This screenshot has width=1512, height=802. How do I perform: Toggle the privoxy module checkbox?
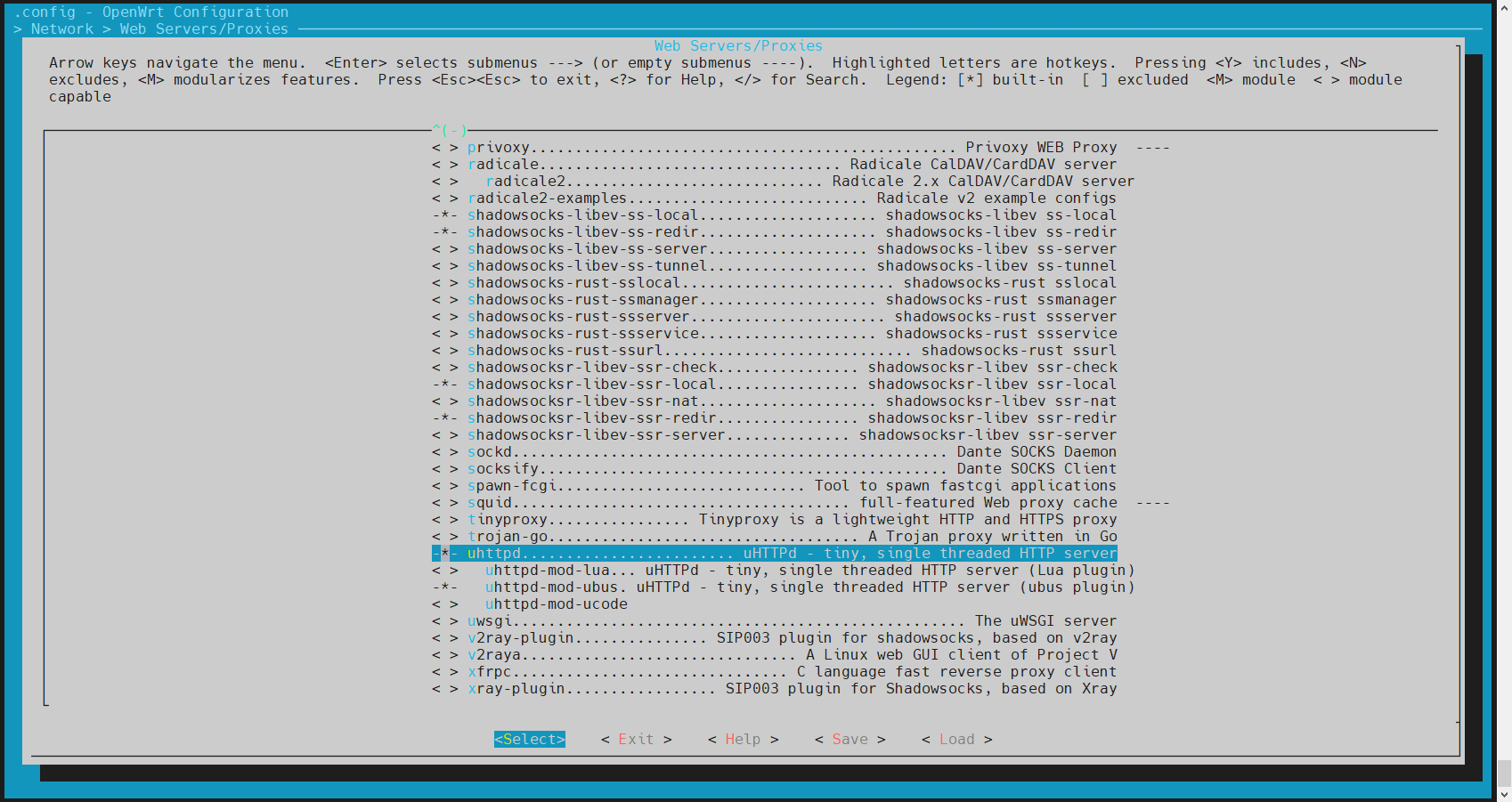(x=444, y=148)
